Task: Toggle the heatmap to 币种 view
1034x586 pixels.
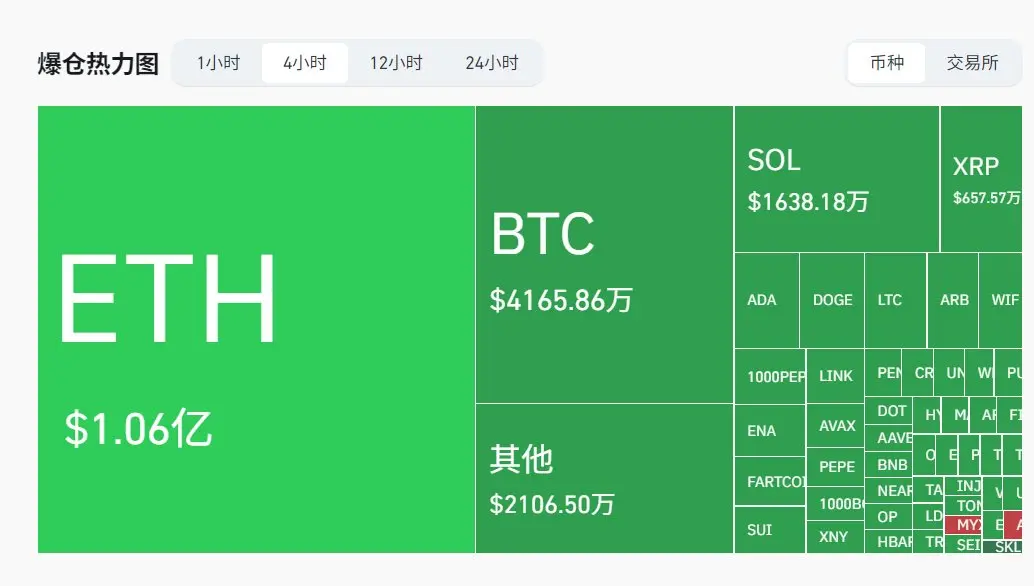Action: (886, 63)
